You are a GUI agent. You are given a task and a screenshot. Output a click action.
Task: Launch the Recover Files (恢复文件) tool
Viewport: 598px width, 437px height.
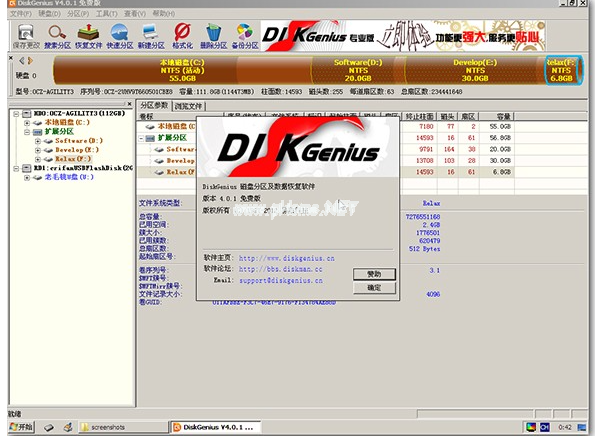(x=88, y=37)
